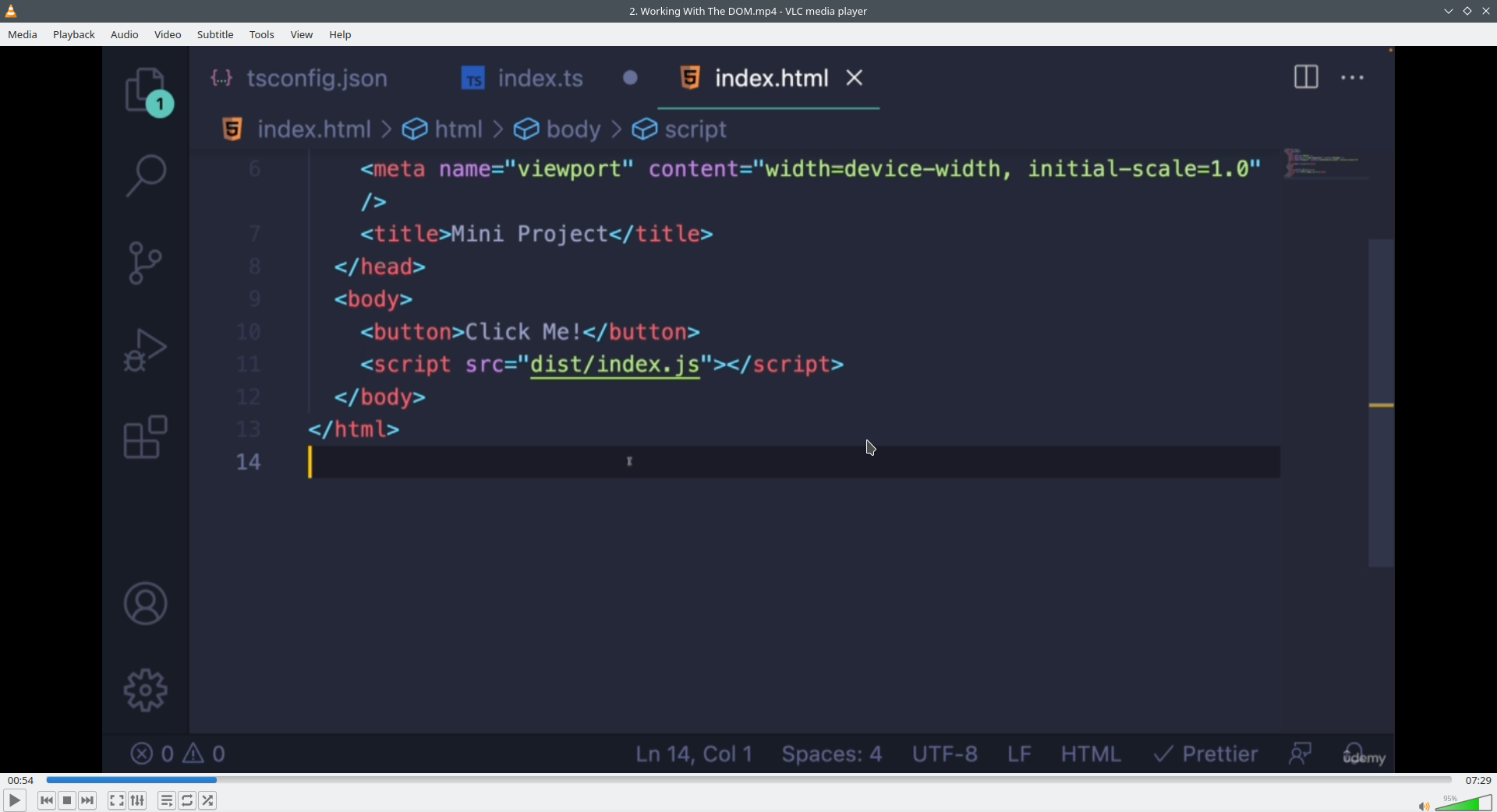Open the Tools menu
This screenshot has width=1497, height=812.
pyautogui.click(x=262, y=34)
